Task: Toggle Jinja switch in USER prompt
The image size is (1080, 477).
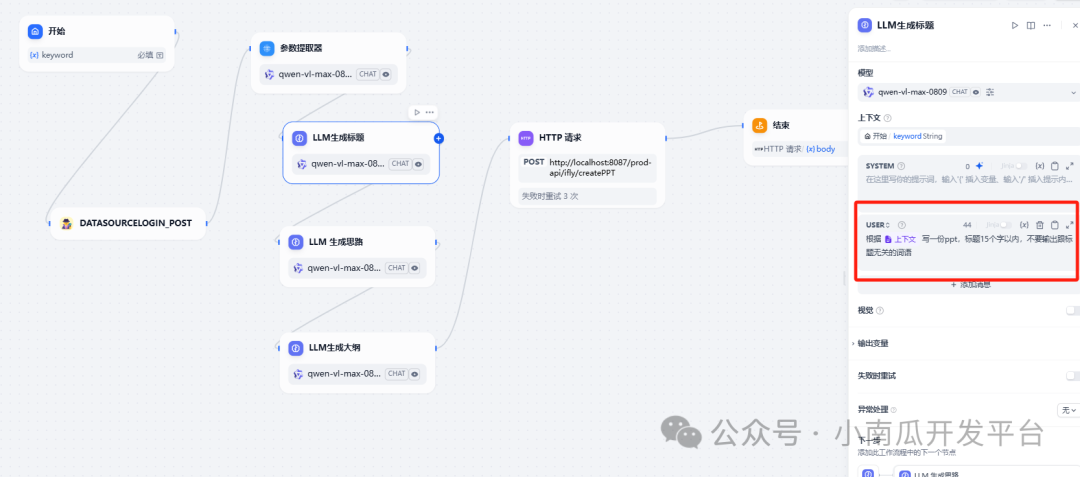Action: tap(1004, 225)
